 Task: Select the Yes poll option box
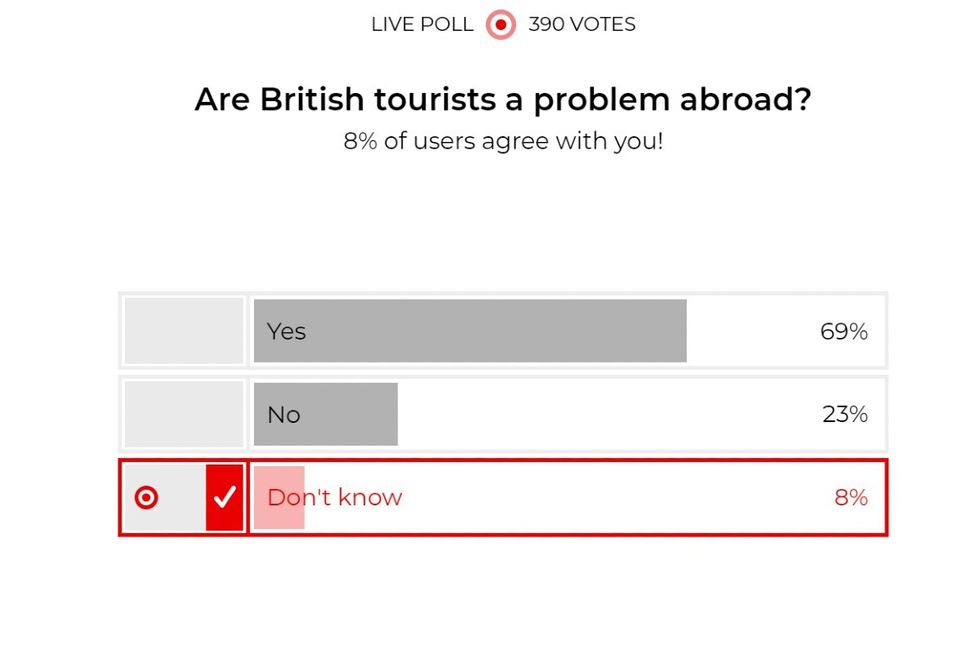pyautogui.click(x=184, y=331)
